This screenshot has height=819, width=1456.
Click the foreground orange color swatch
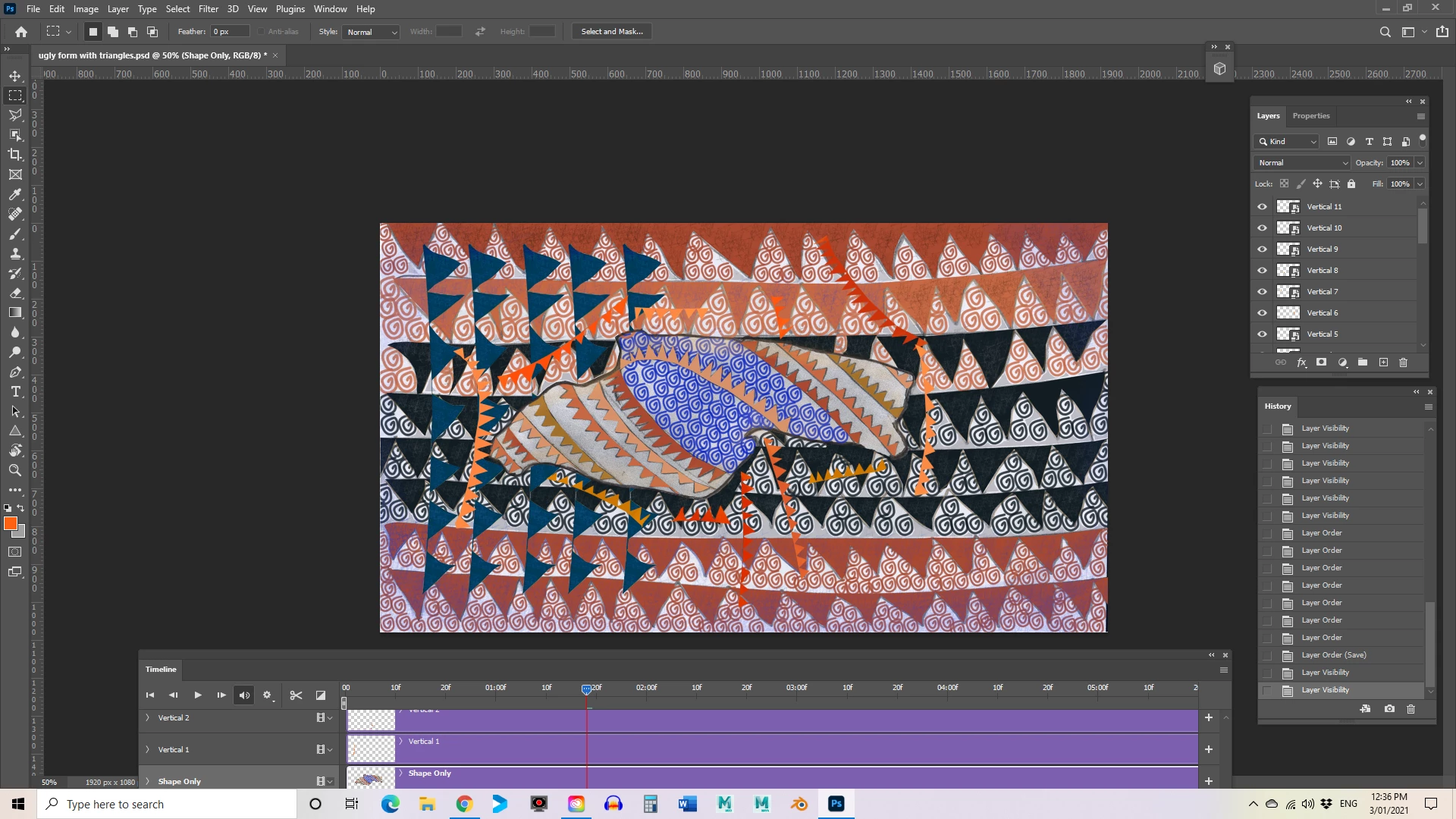11,524
